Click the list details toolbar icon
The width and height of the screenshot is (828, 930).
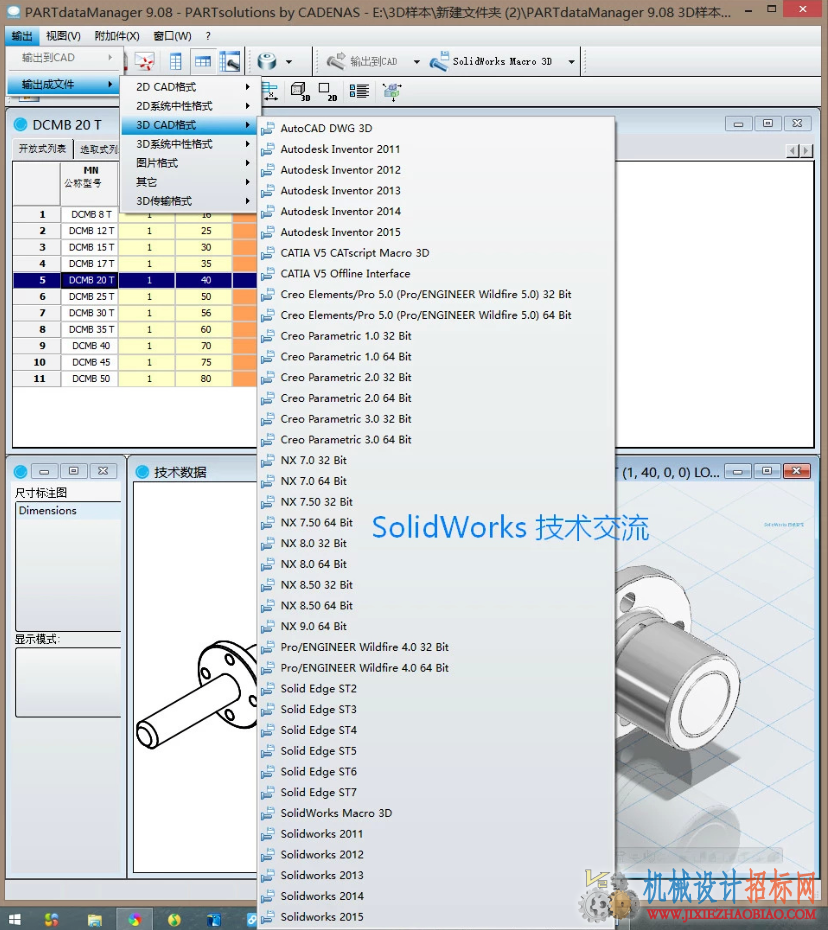click(x=359, y=91)
